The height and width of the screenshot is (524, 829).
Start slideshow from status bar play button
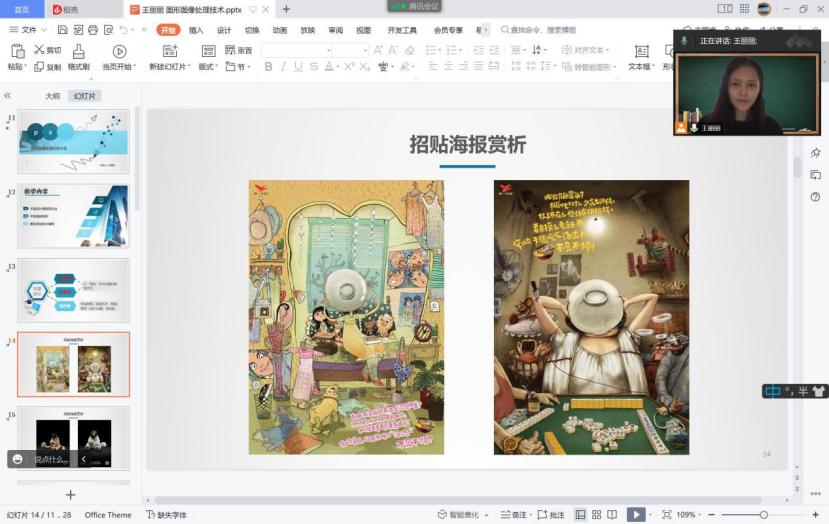pos(635,514)
